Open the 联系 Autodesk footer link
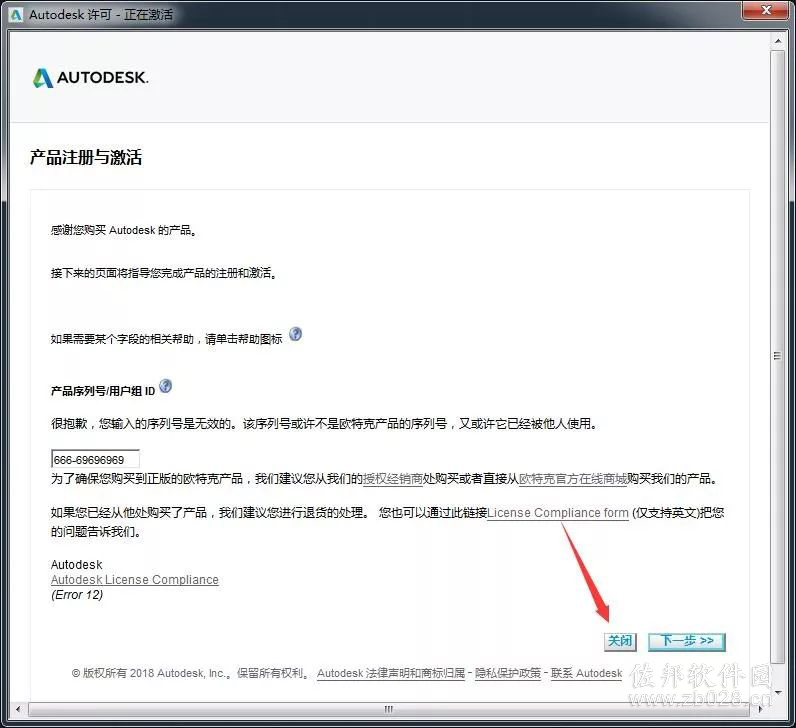 pos(586,673)
